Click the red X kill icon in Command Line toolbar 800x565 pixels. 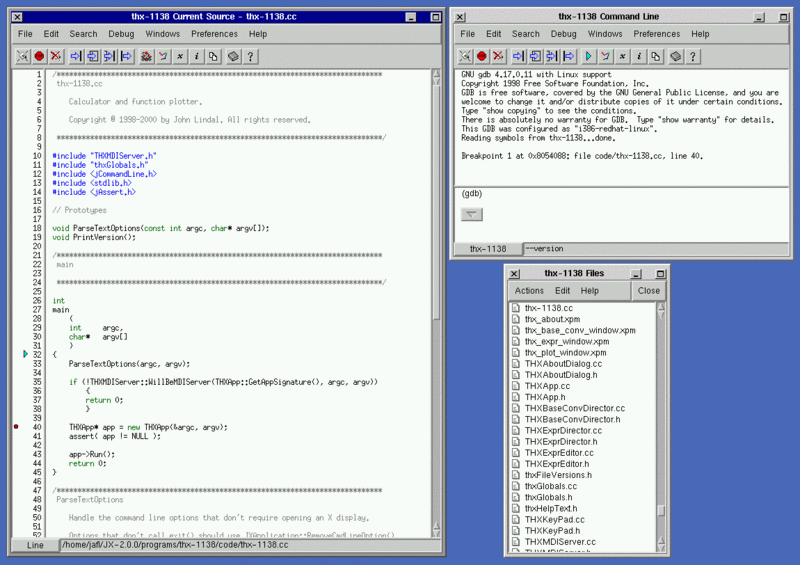click(498, 56)
